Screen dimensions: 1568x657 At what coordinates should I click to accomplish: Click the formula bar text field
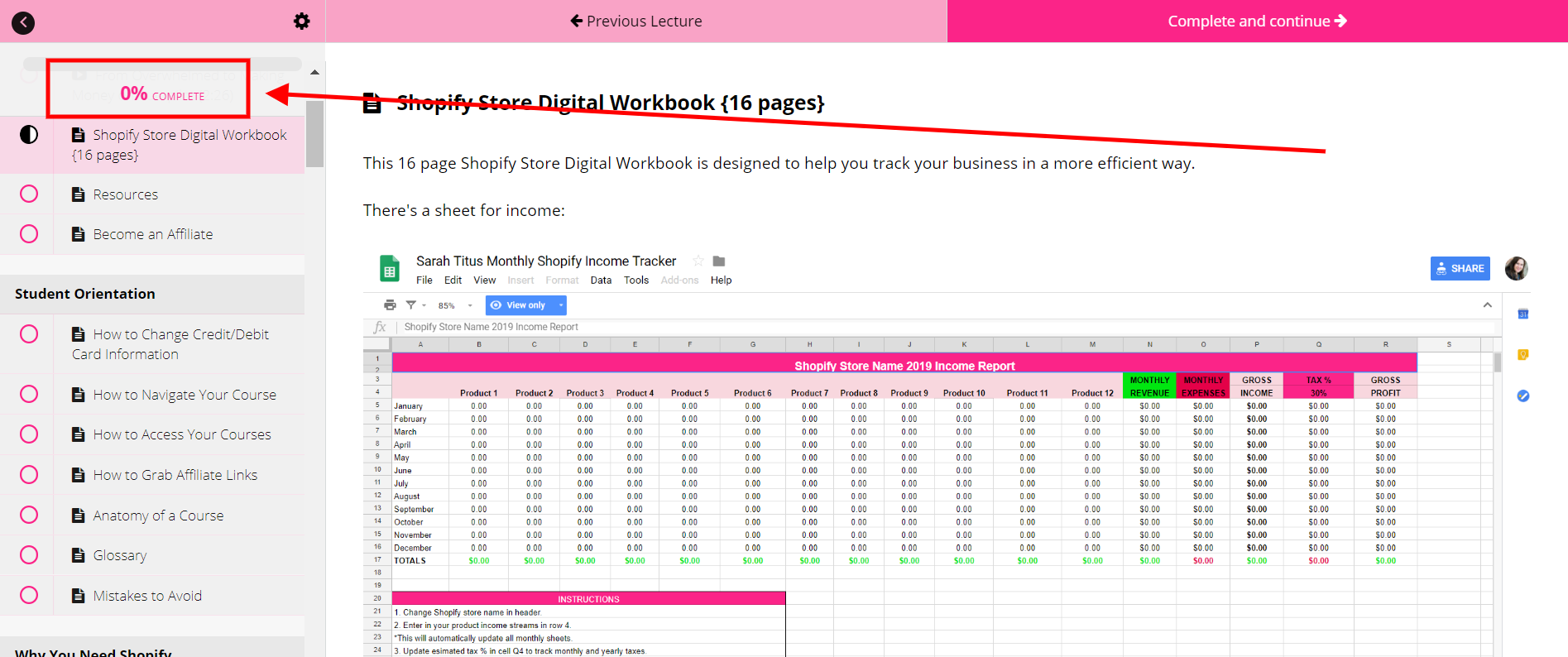pyautogui.click(x=947, y=327)
